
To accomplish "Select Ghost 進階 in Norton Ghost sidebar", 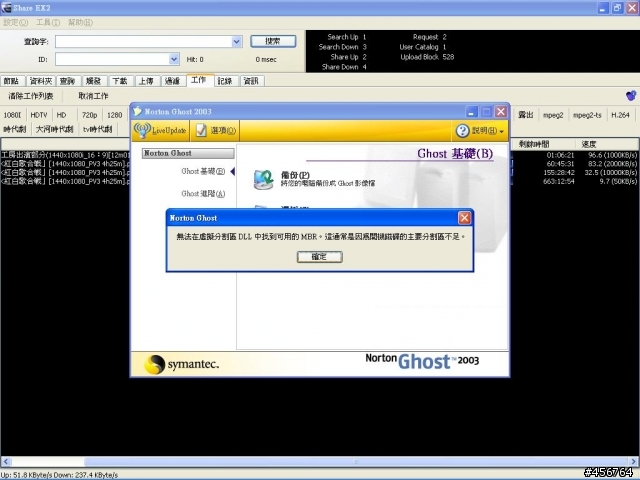I will [203, 193].
